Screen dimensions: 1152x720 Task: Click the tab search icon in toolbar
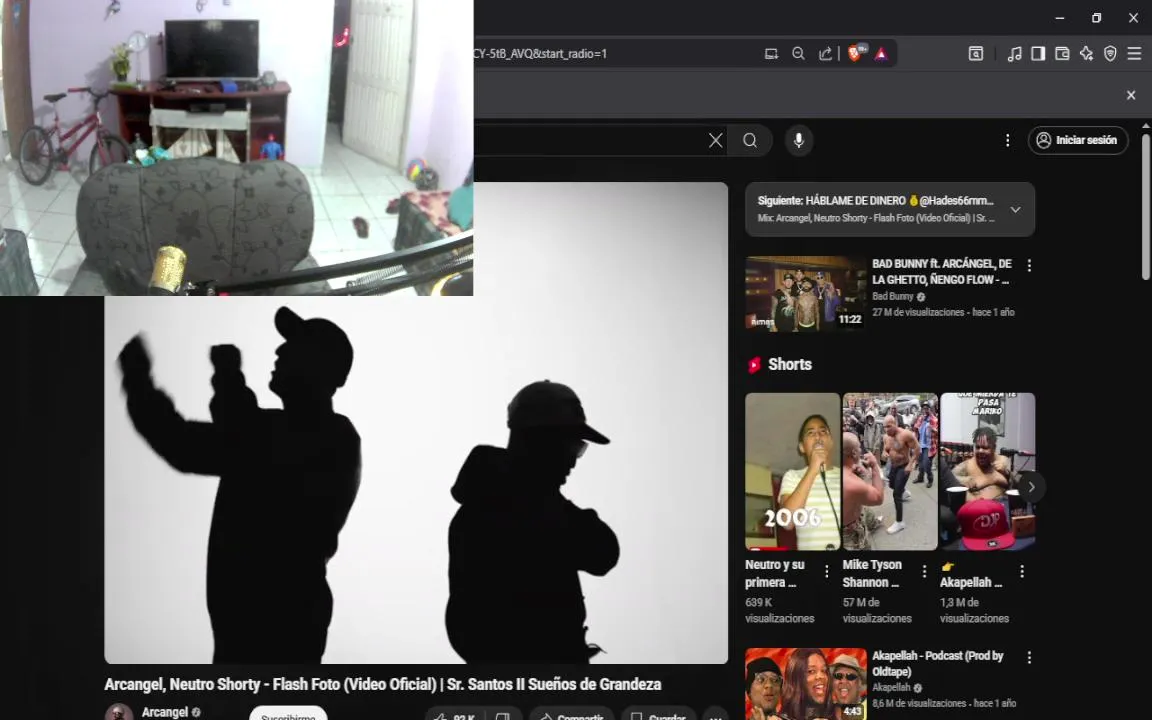(976, 54)
